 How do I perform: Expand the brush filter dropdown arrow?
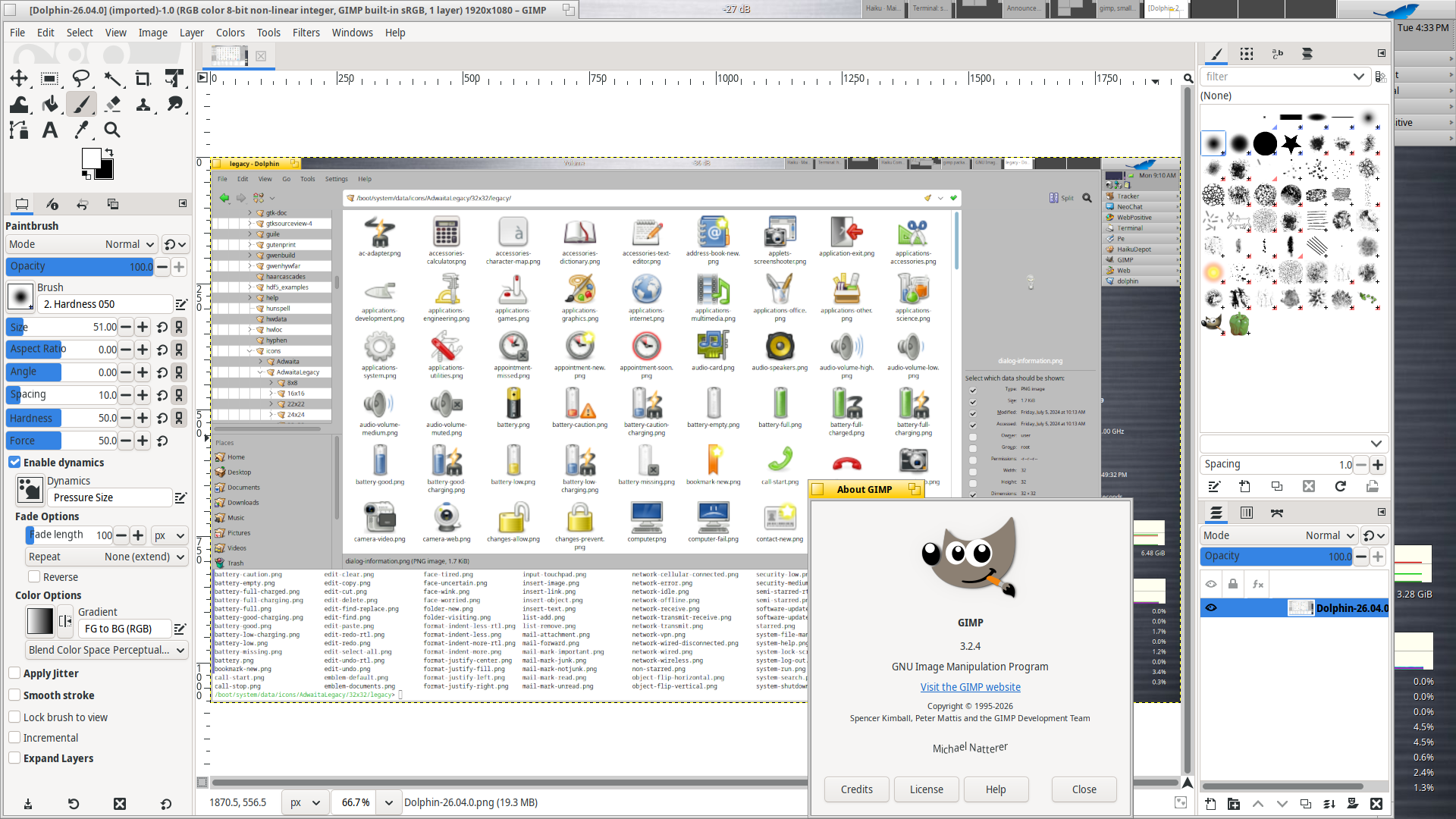1358,77
